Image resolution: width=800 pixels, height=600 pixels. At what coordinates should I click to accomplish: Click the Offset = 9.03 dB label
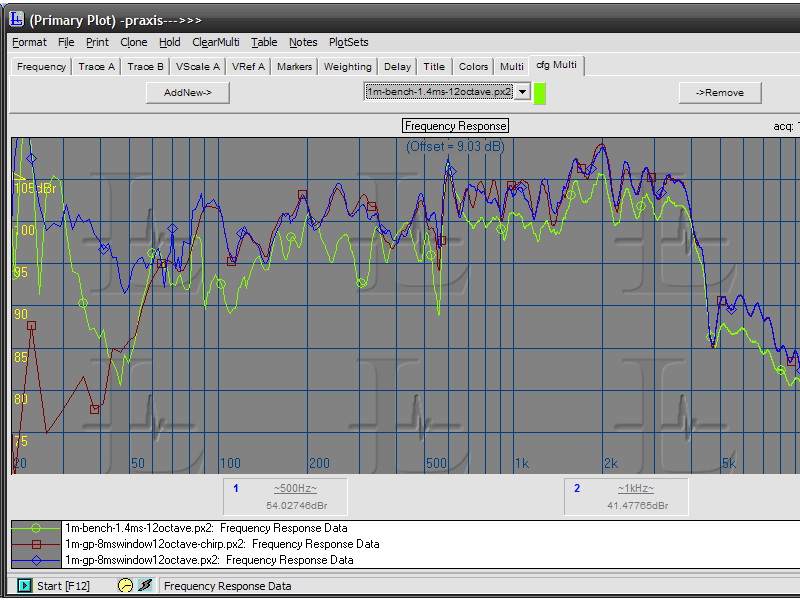point(455,147)
